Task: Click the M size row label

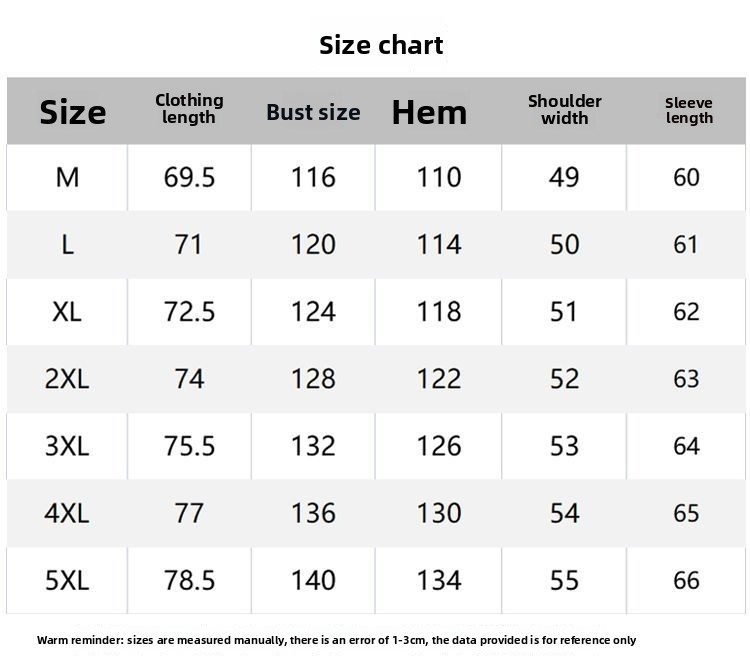Action: [x=67, y=178]
